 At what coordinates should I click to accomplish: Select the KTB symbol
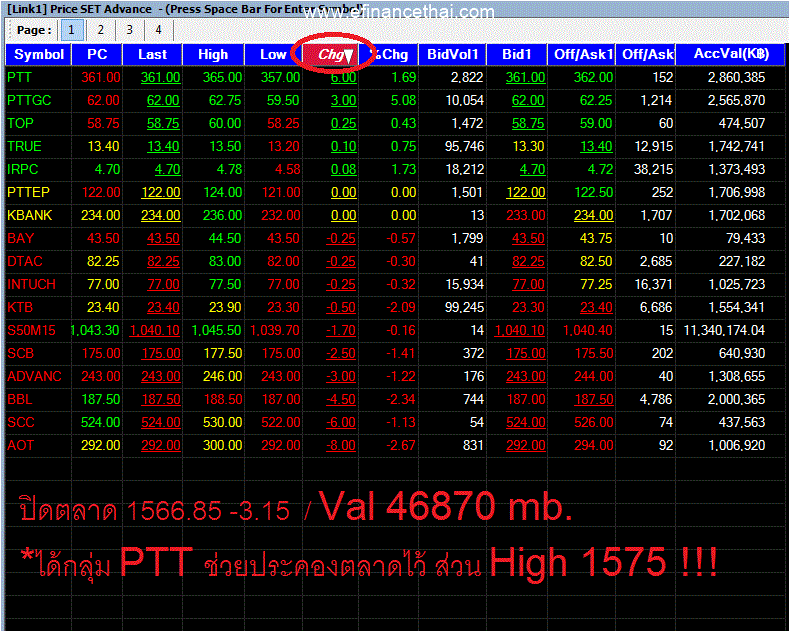pos(20,307)
